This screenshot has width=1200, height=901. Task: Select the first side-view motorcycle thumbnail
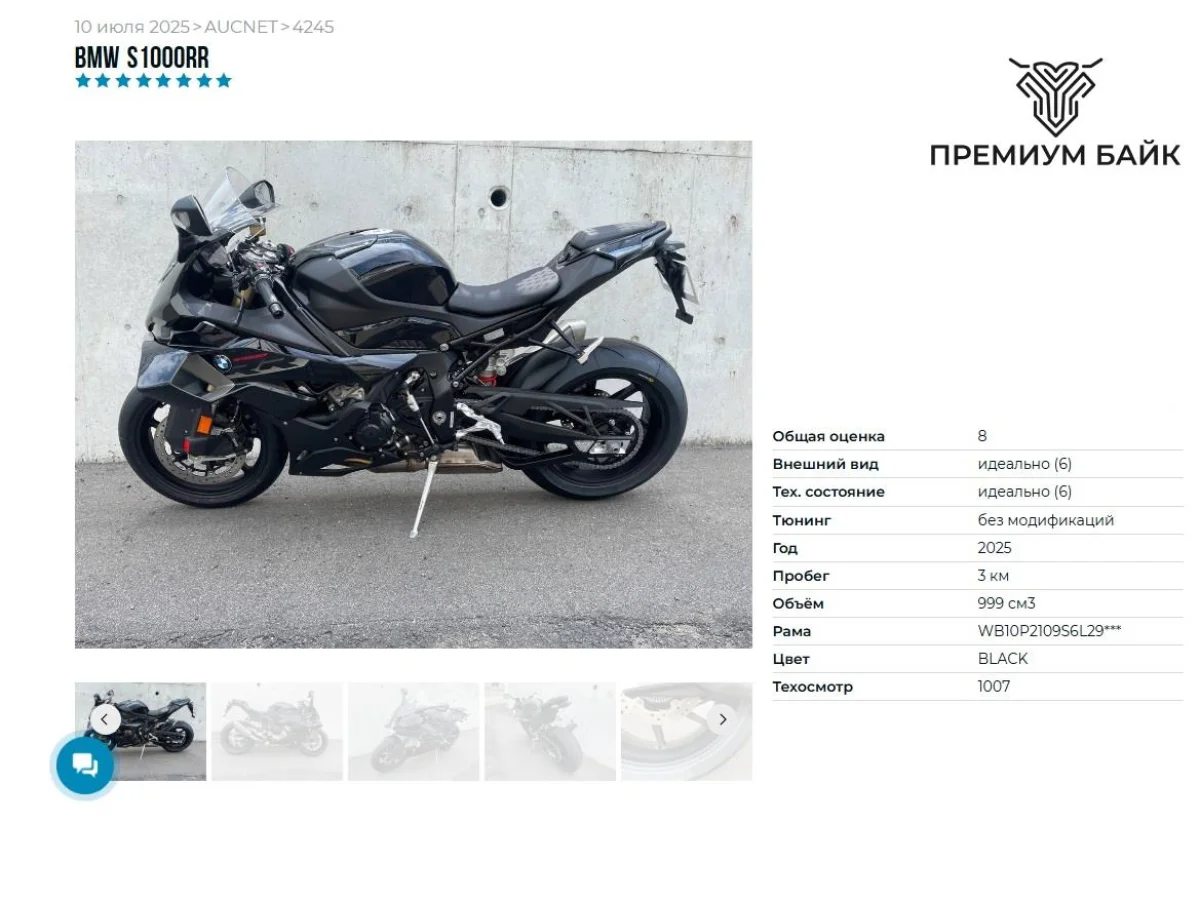141,731
